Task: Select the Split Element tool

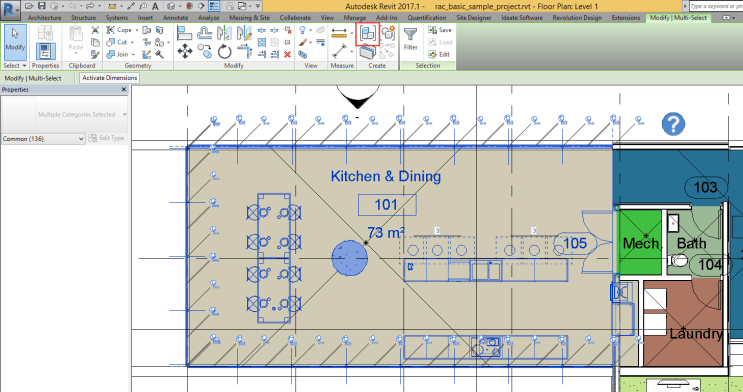Action: (x=262, y=30)
